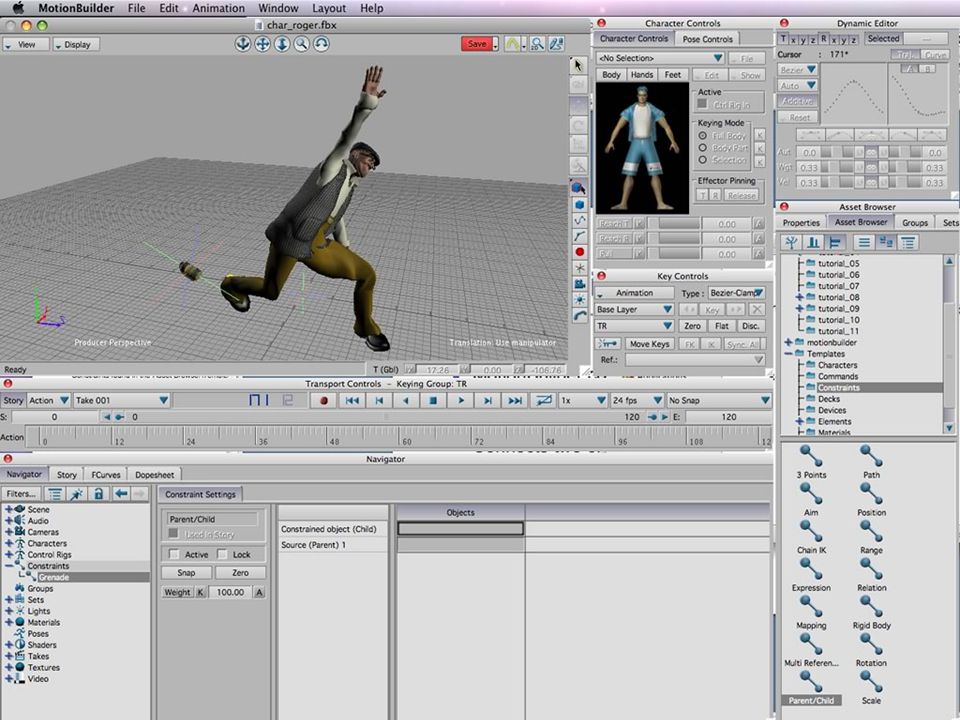This screenshot has height=720, width=960.
Task: Click the Filters button in Navigator
Action: tap(21, 493)
